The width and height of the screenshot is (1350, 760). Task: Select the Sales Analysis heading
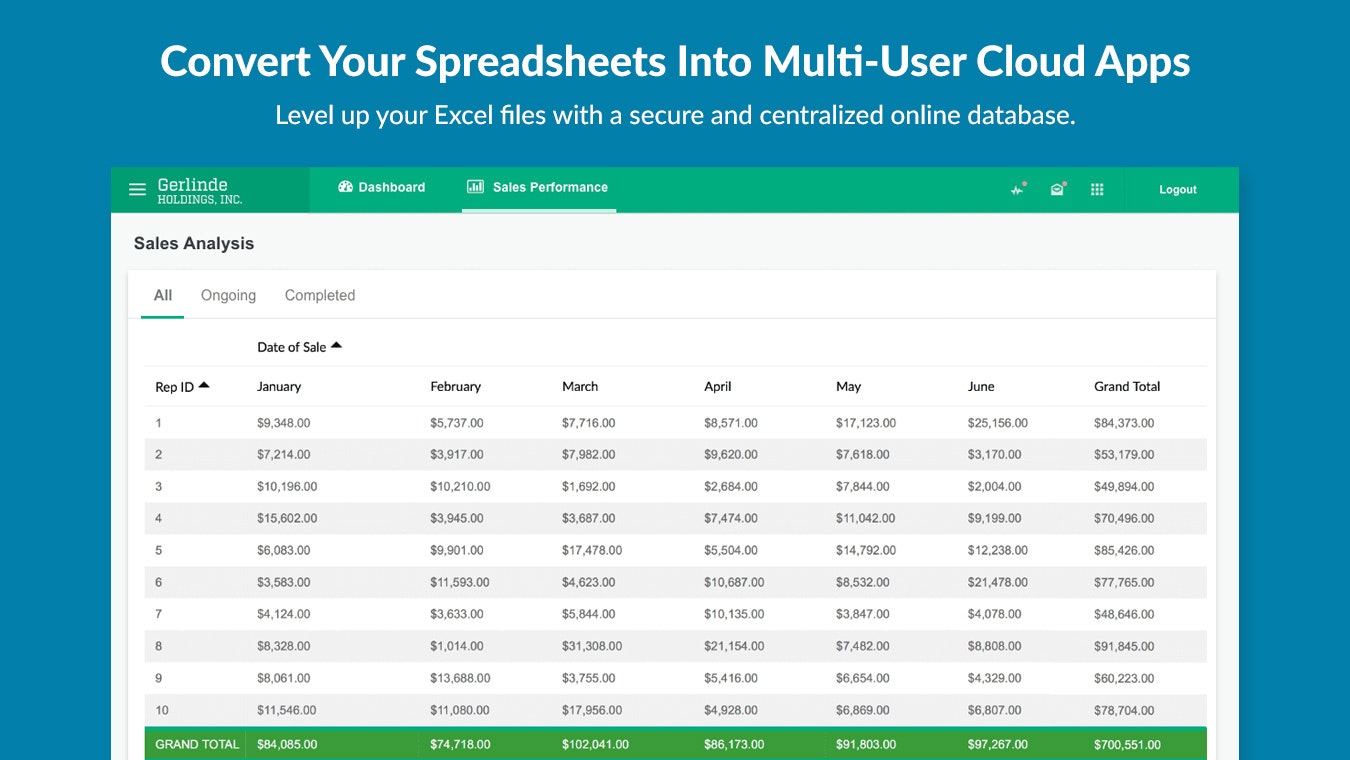(194, 243)
